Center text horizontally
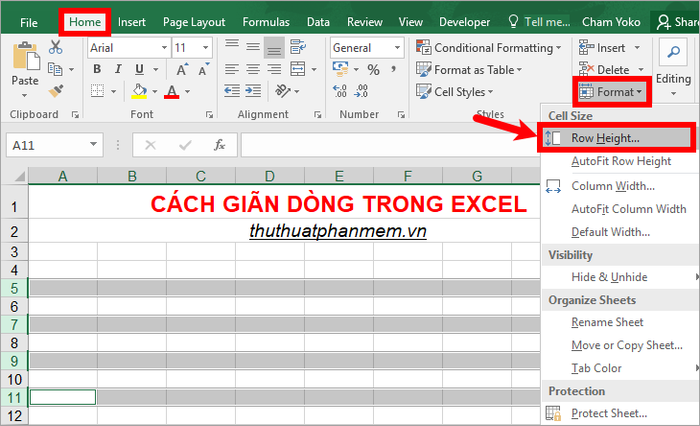This screenshot has width=700, height=426. click(x=253, y=69)
